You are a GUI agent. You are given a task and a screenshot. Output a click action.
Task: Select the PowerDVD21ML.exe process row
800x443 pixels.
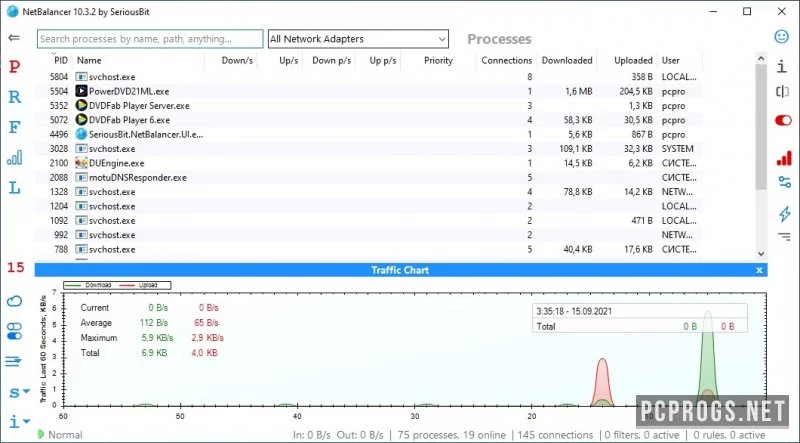(368, 91)
